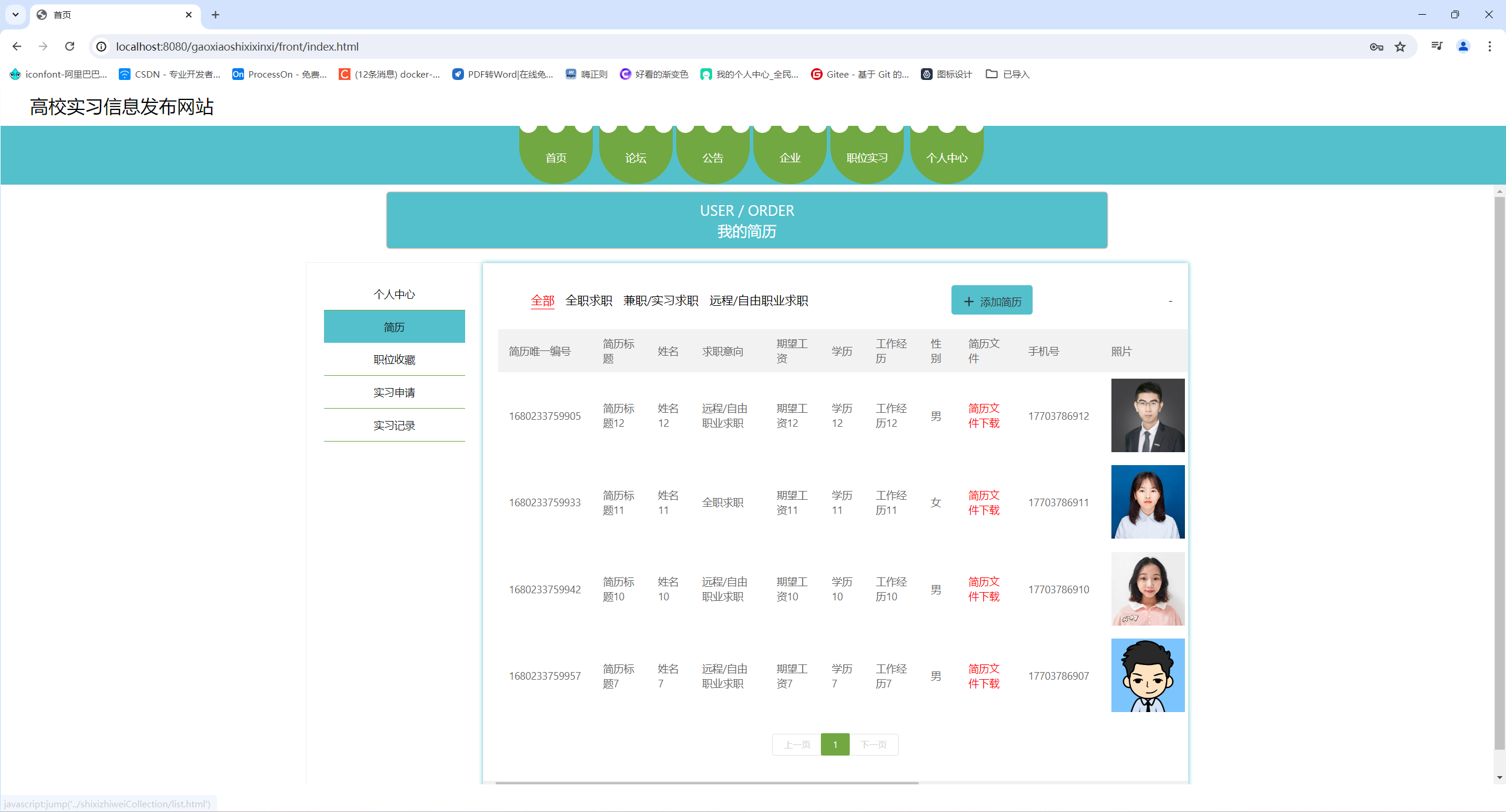Open the 已导入 bookmarks folder
The width and height of the screenshot is (1506, 812).
pos(1008,74)
